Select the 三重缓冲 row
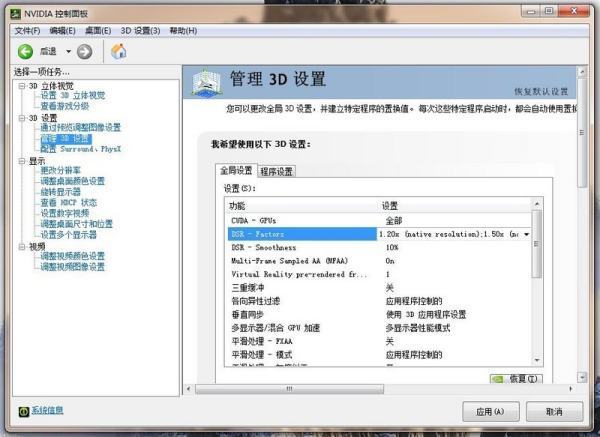This screenshot has width=600, height=437. coord(379,288)
